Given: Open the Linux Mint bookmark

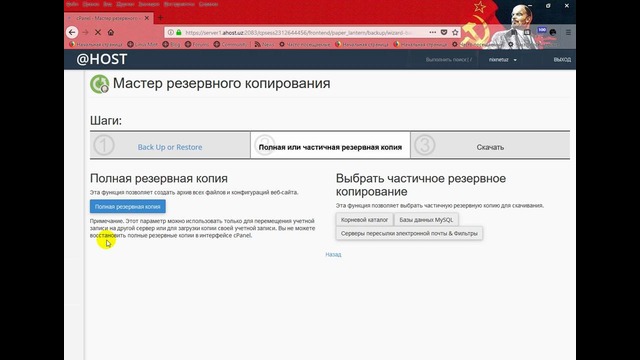Looking at the screenshot, I should pyautogui.click(x=142, y=44).
